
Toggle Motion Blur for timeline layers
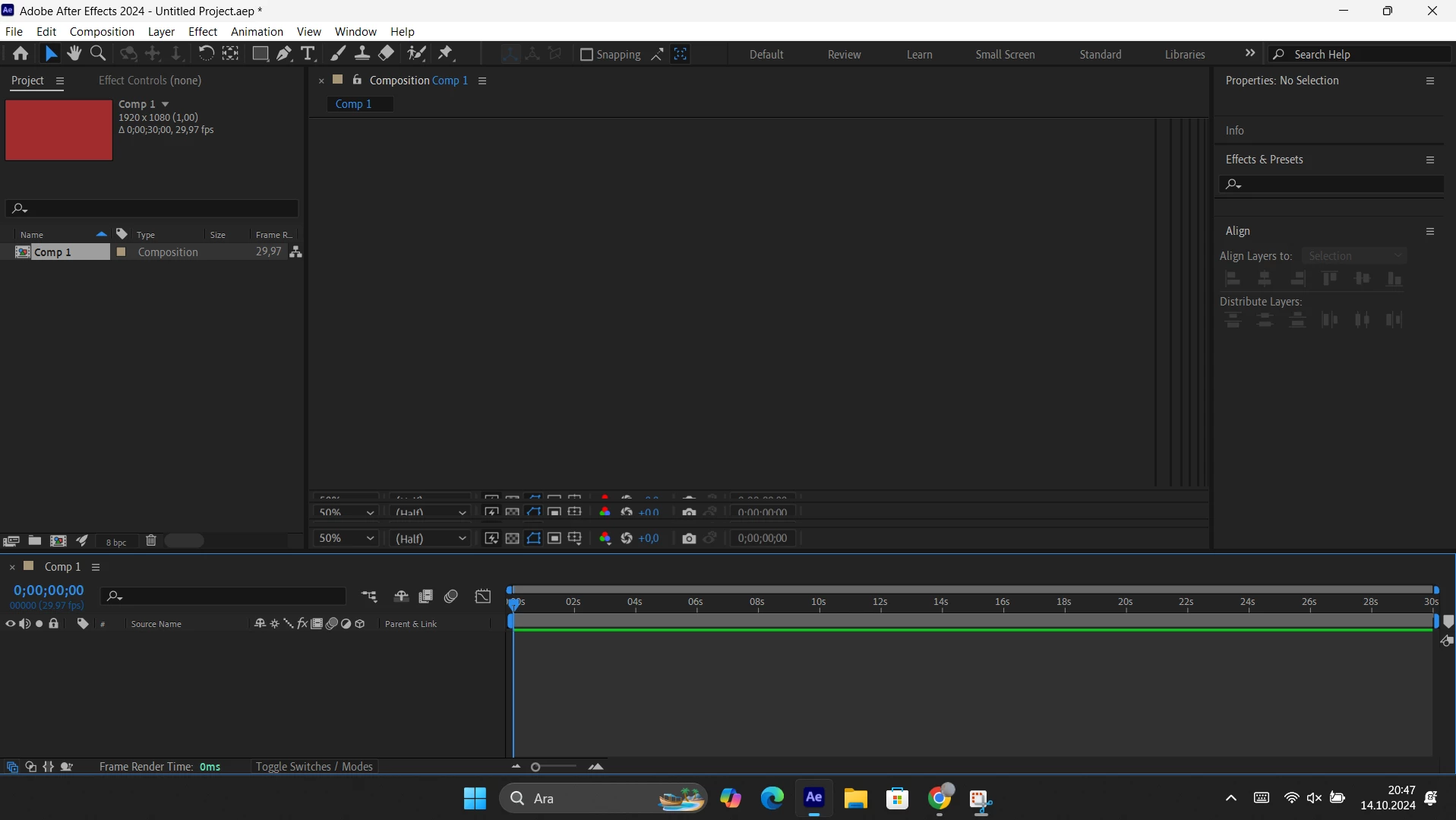pos(451,597)
